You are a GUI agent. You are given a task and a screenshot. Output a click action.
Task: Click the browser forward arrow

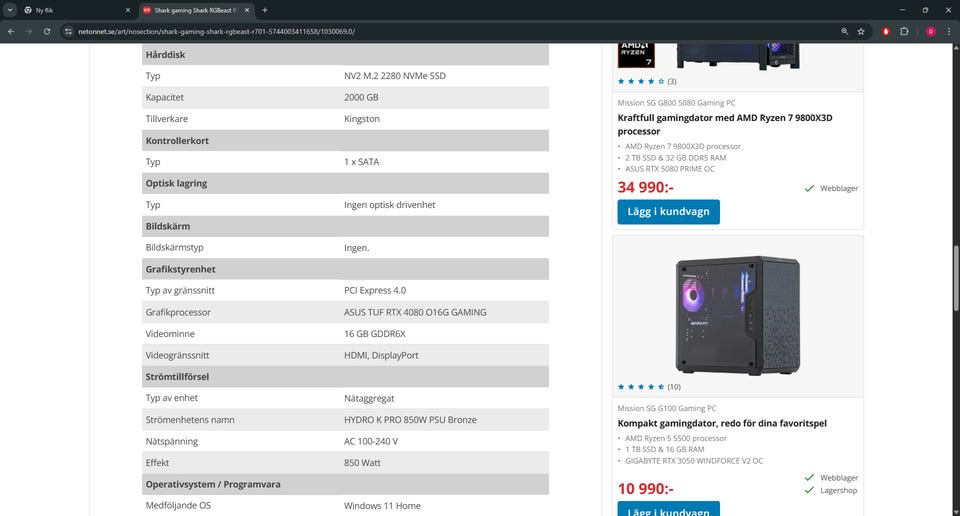[29, 31]
